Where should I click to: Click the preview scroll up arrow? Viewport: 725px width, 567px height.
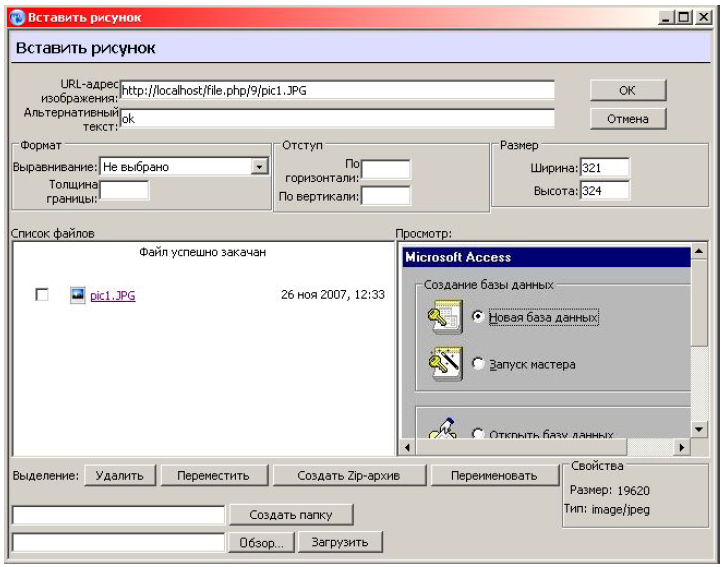(x=699, y=251)
